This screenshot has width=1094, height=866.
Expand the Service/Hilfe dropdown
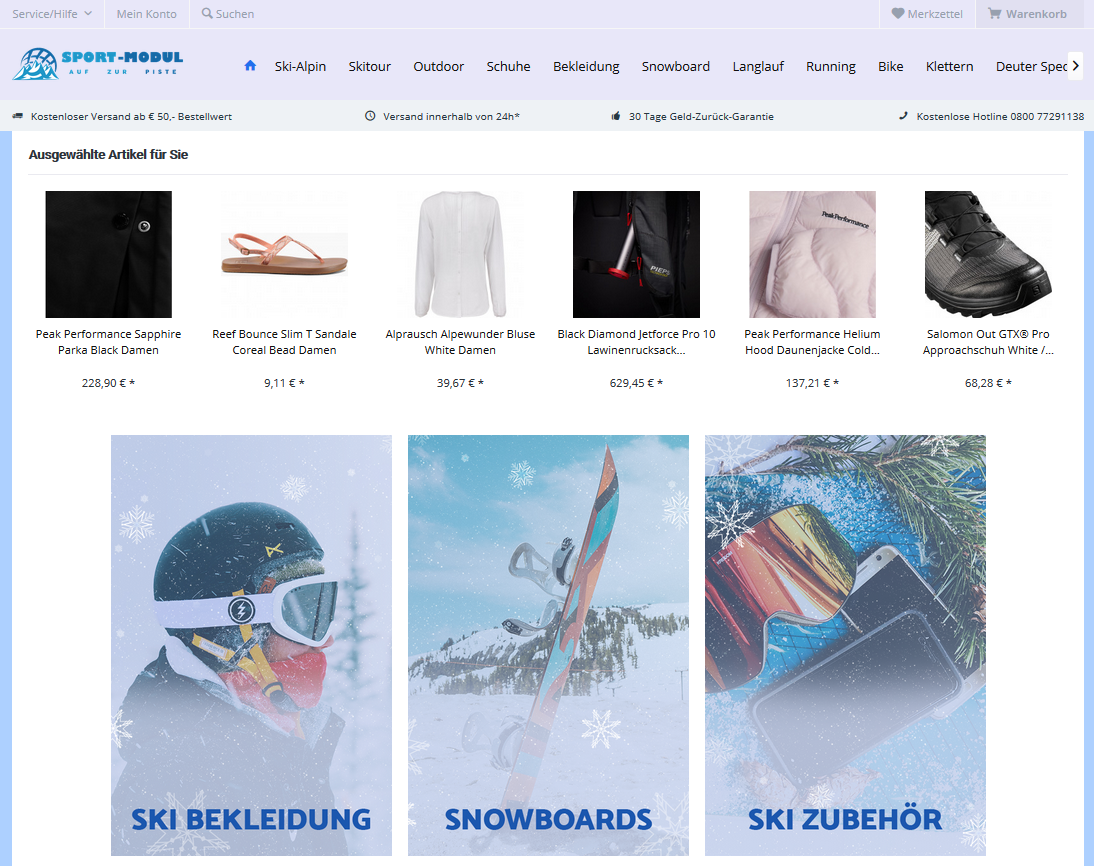(52, 14)
